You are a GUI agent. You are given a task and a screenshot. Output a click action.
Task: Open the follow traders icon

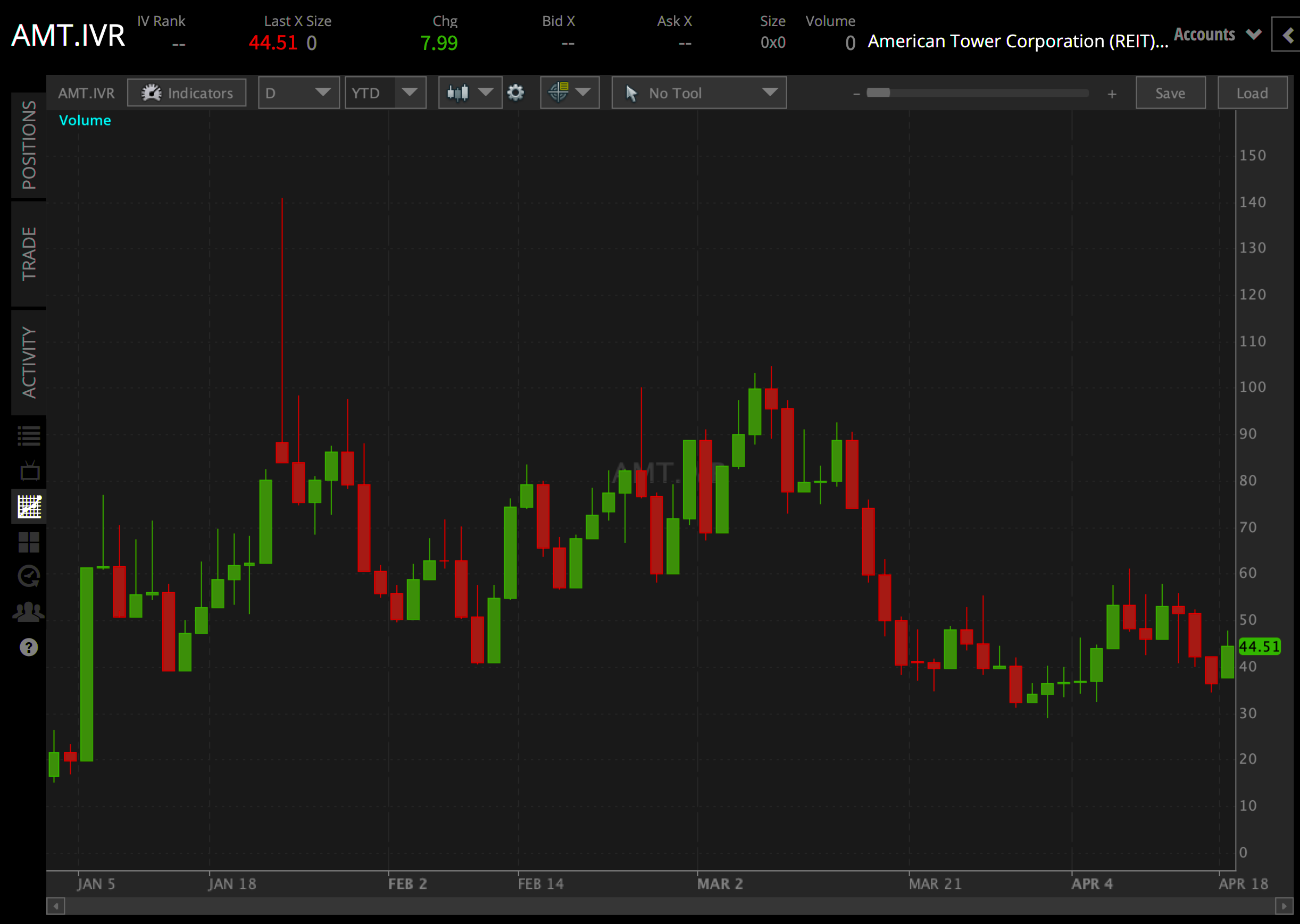[x=29, y=610]
